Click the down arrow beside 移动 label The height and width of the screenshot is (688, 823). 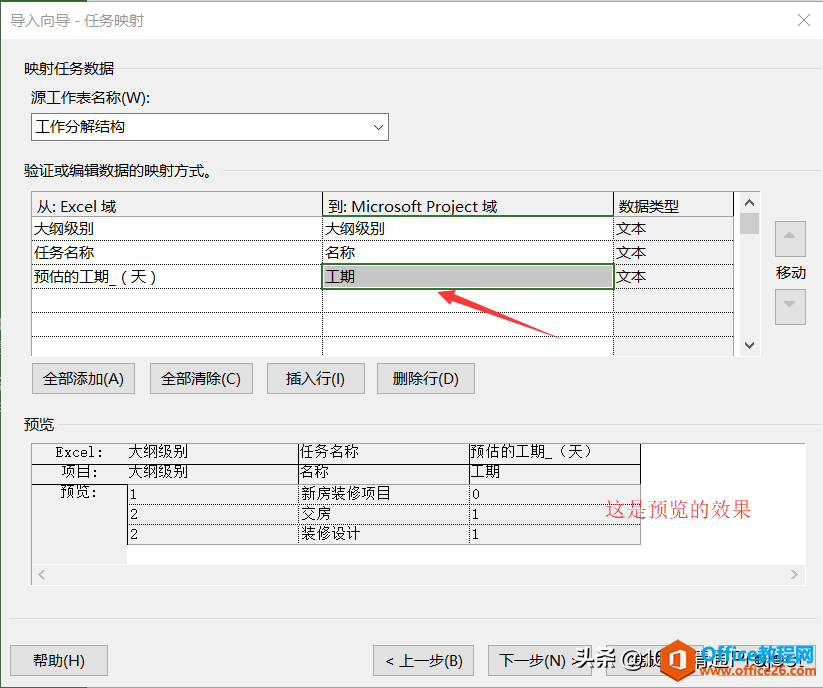point(789,307)
